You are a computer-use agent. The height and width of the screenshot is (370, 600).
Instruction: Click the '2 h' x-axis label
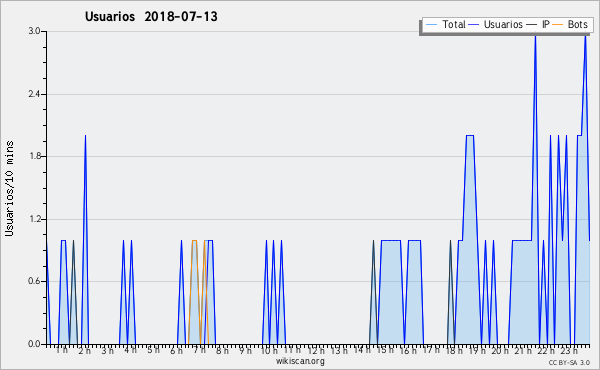click(x=85, y=350)
